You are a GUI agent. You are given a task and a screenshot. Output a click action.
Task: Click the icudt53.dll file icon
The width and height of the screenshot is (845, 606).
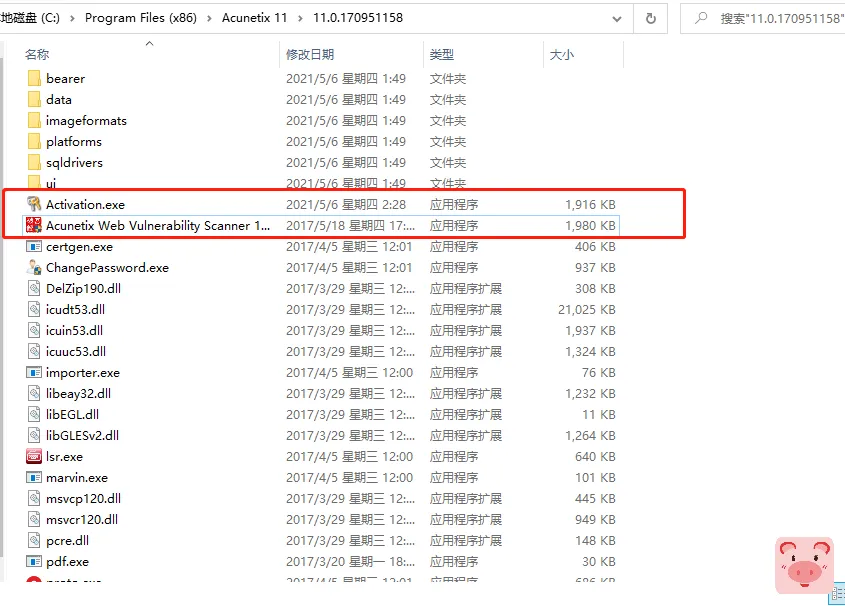click(x=34, y=309)
